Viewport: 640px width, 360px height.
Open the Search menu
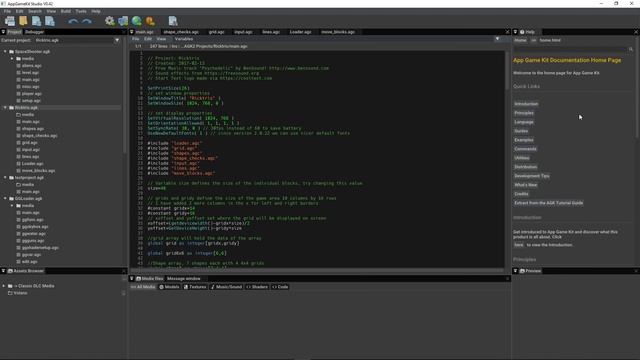click(35, 11)
